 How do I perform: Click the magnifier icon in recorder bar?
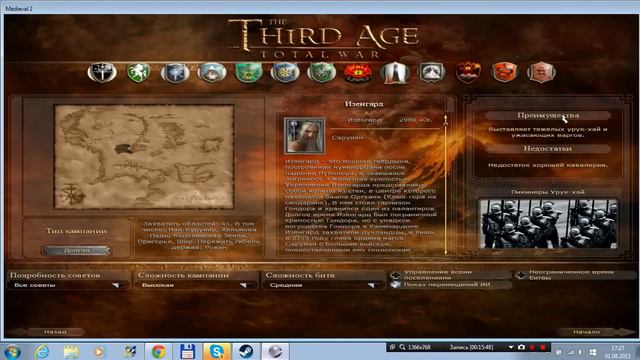402,347
